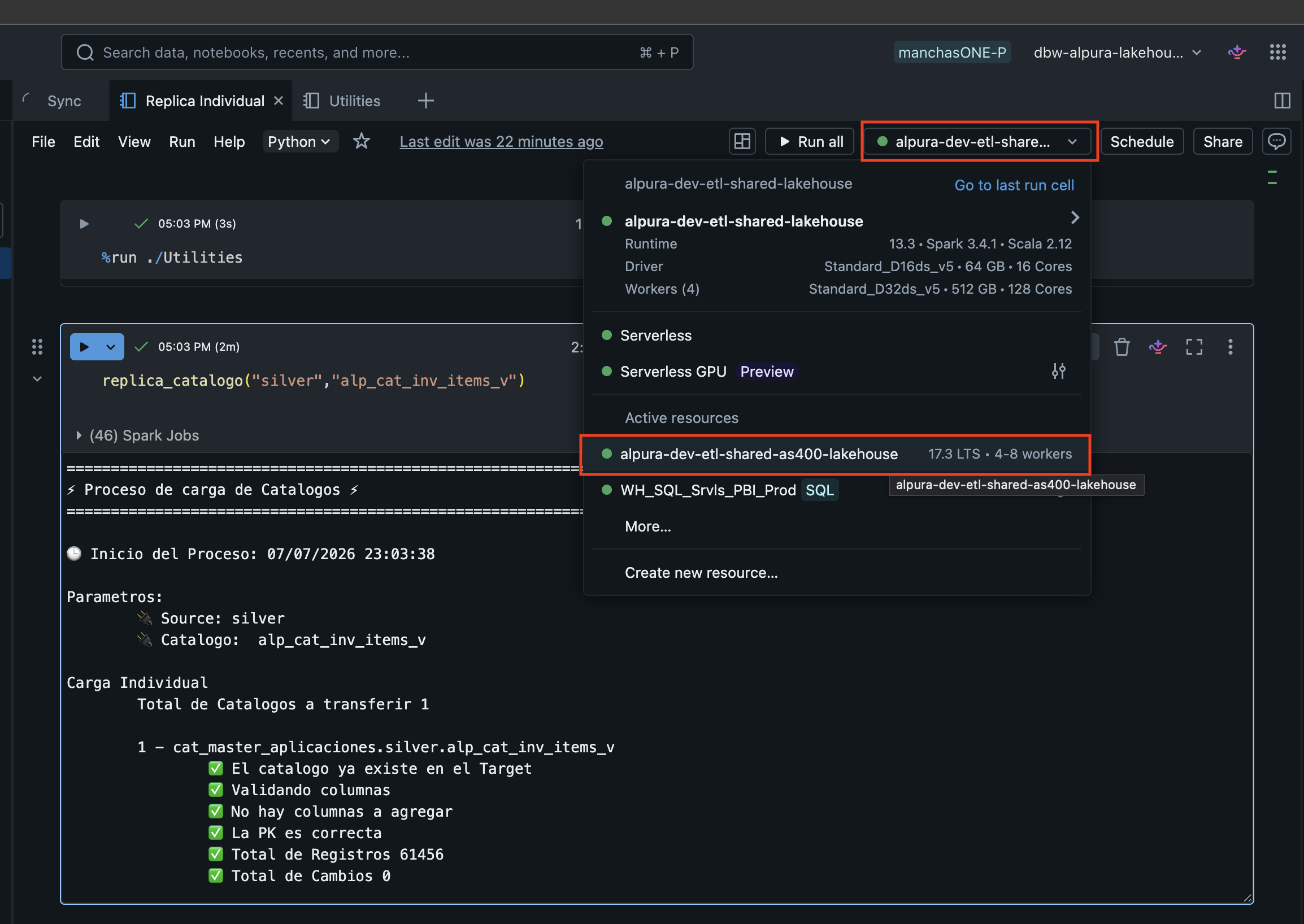Expand the (46) Spark Jobs list
Screen dimensions: 1304x924
click(x=79, y=435)
